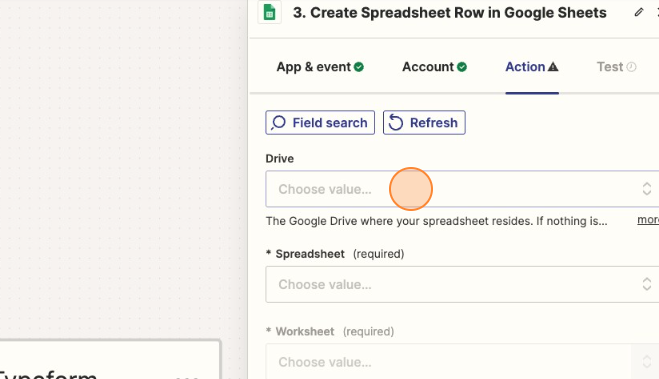This screenshot has height=379, width=659.
Task: Click the Spreadsheet dropdown chevron arrows
Action: click(647, 284)
